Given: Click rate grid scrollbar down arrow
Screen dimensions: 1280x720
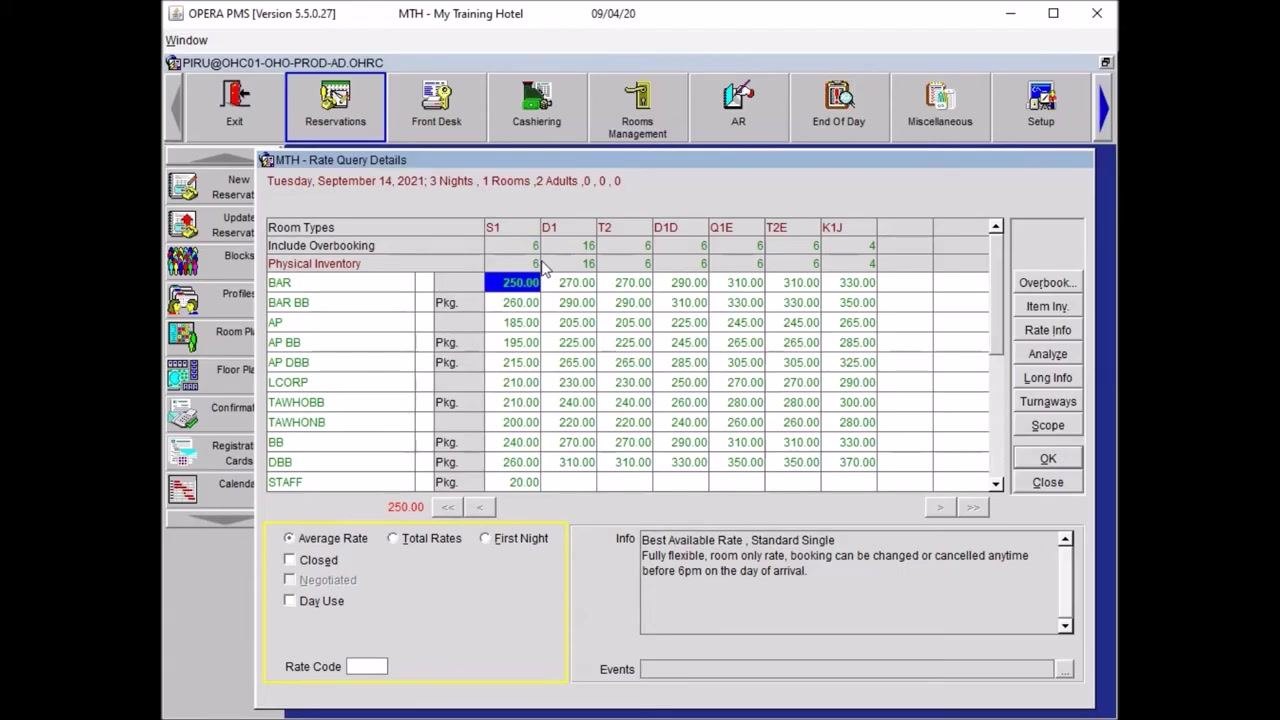Looking at the screenshot, I should click(x=996, y=484).
